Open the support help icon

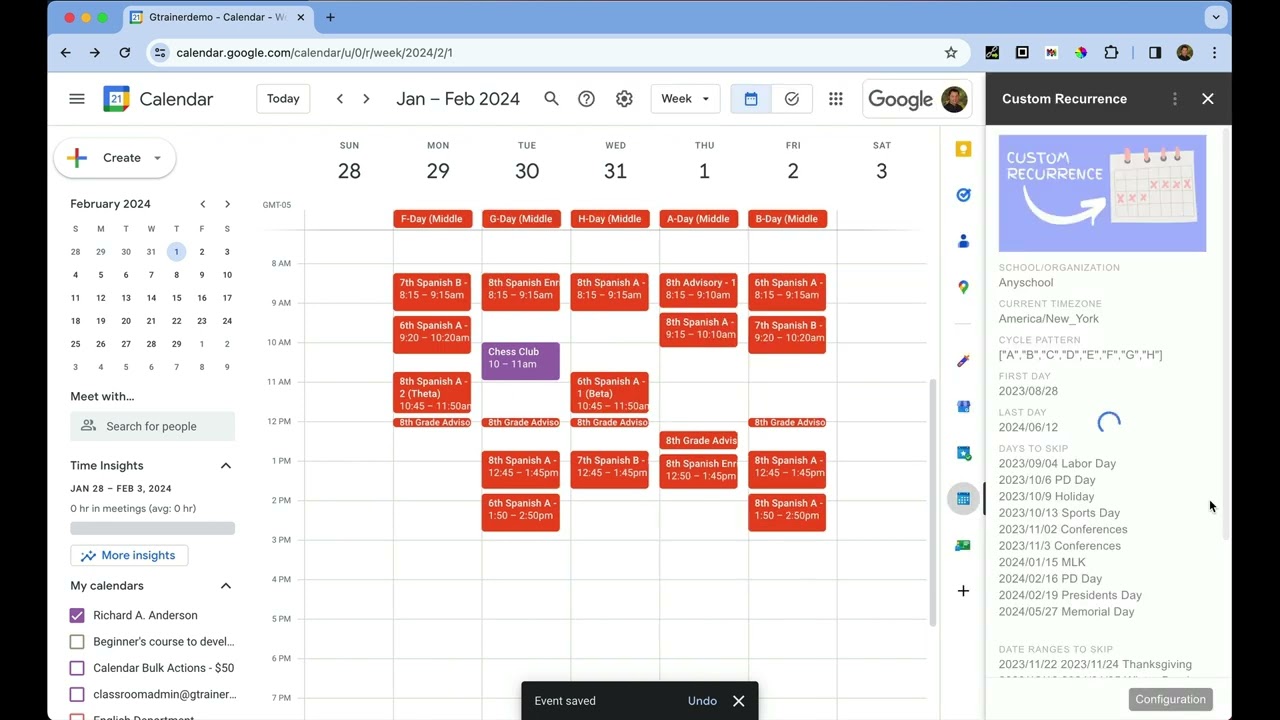pos(587,99)
